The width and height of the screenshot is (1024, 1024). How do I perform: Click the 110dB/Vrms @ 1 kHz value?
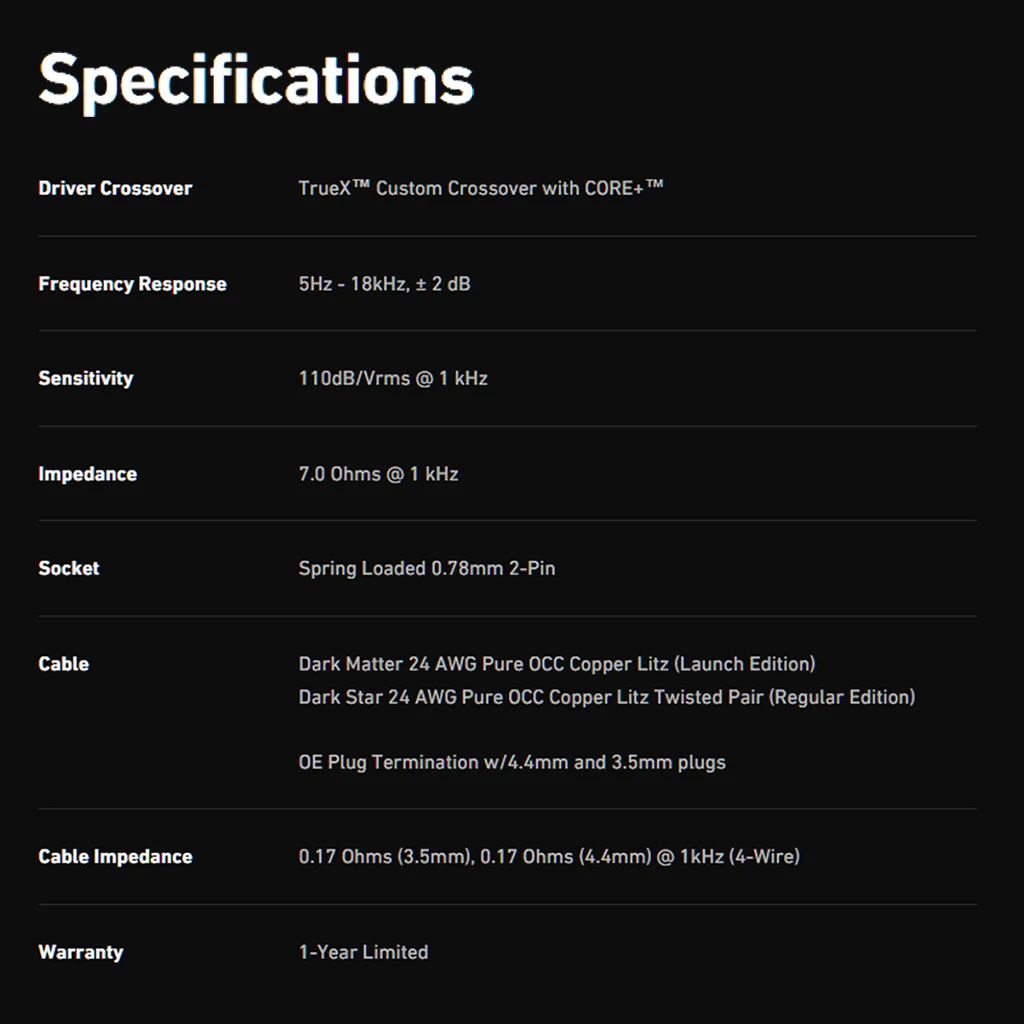(393, 379)
